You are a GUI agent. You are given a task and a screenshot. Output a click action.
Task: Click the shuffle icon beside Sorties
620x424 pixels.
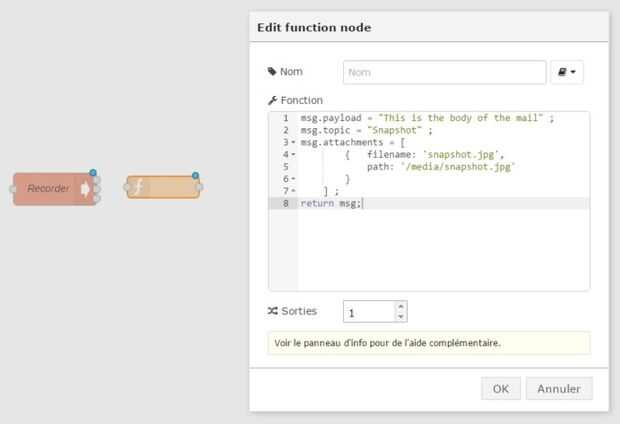click(x=272, y=311)
